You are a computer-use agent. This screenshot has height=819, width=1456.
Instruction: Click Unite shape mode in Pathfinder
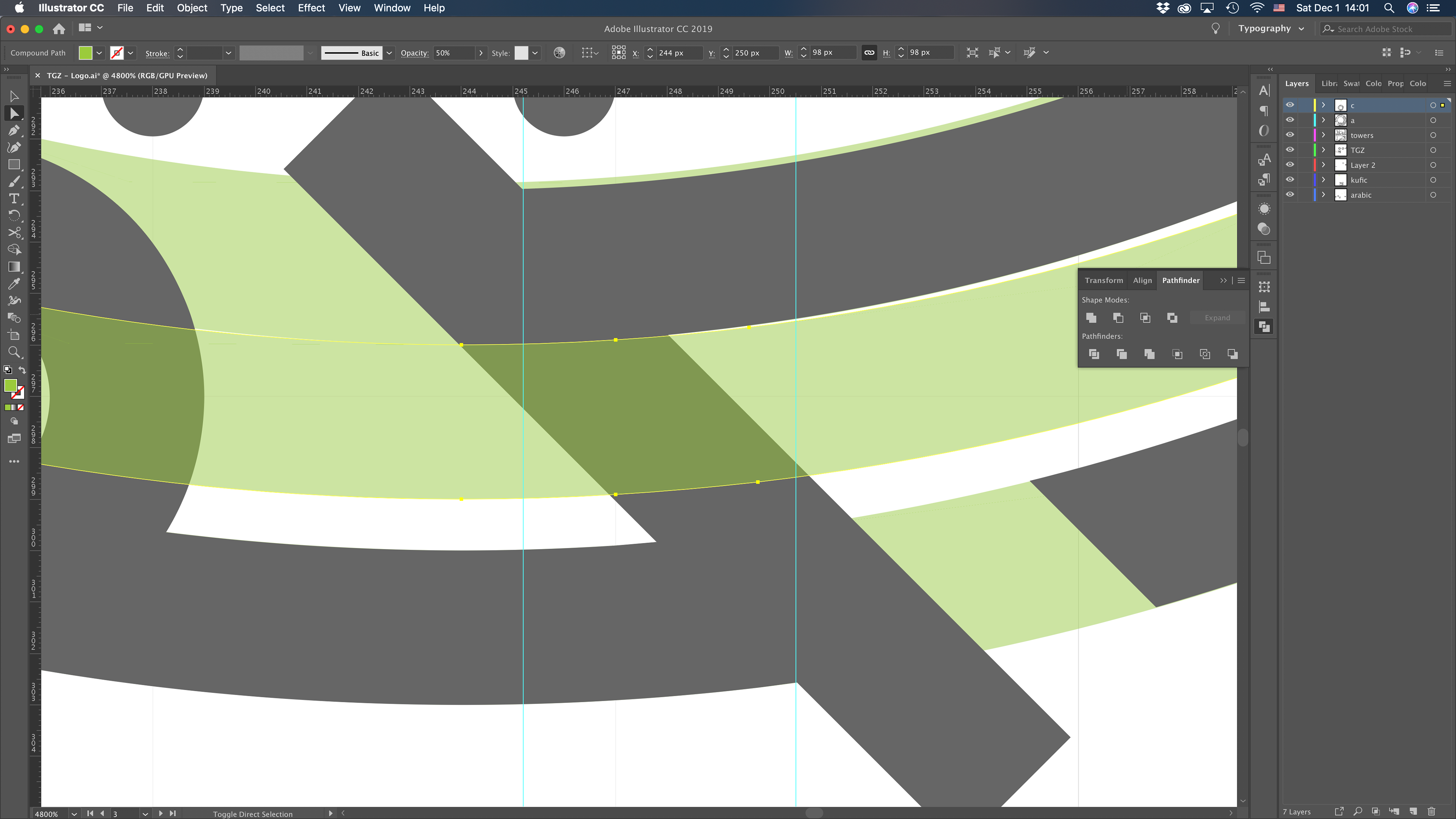pos(1092,318)
